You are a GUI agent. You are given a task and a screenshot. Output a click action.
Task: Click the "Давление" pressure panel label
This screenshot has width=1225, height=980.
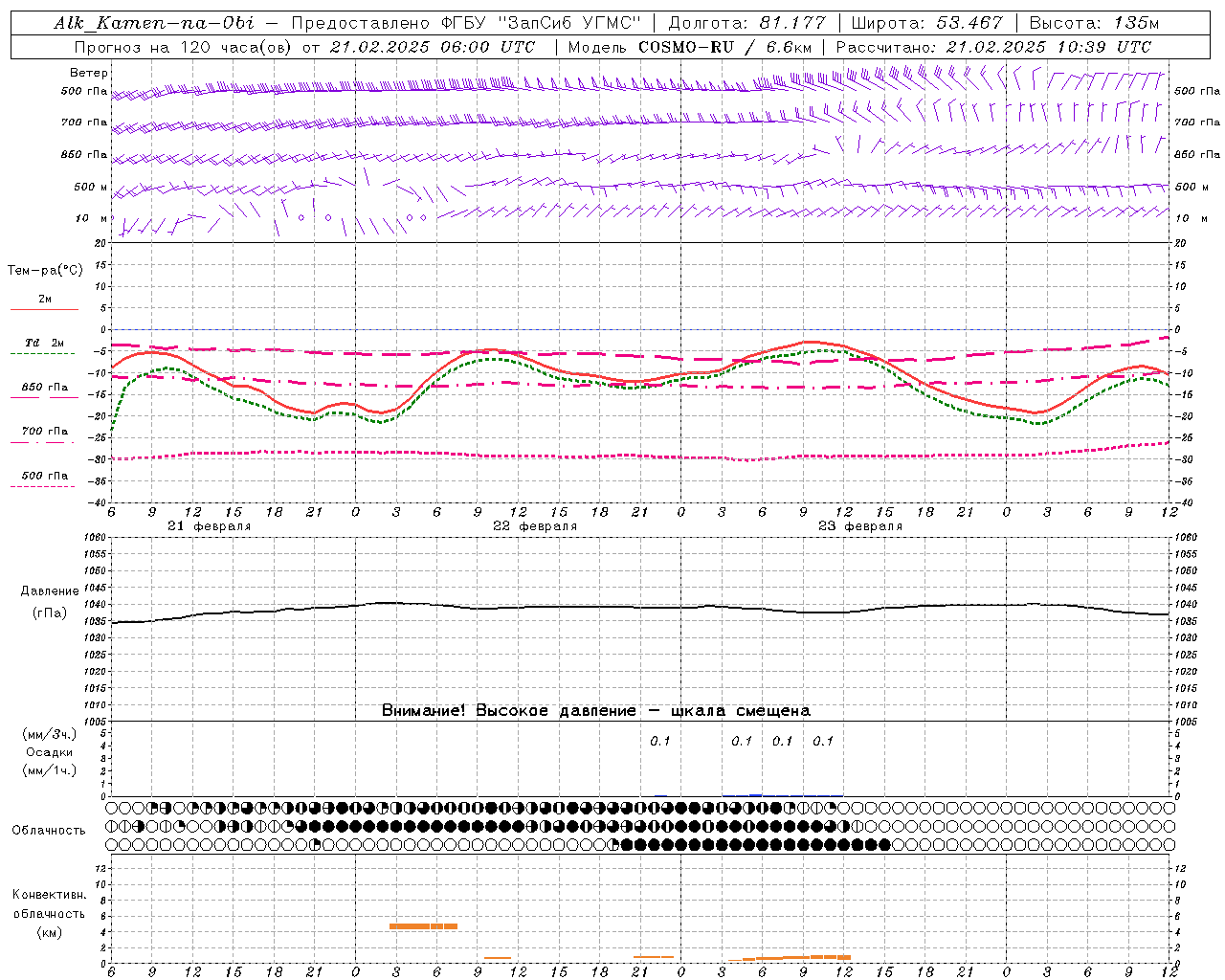click(x=50, y=591)
